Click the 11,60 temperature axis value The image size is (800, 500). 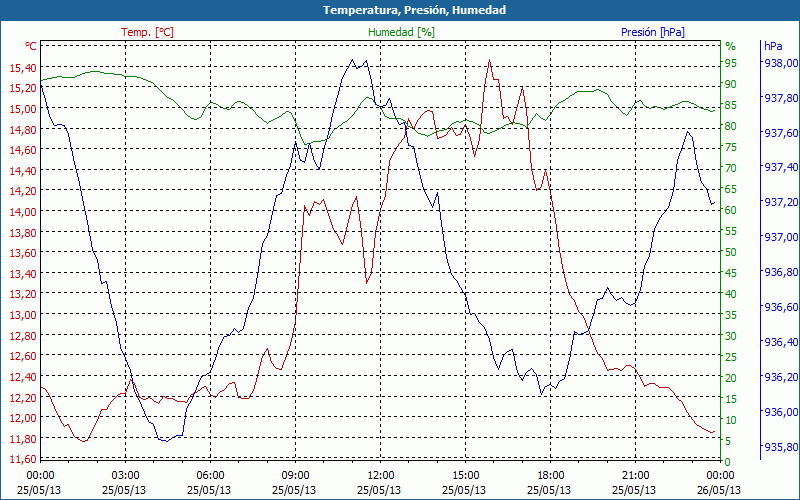23,458
